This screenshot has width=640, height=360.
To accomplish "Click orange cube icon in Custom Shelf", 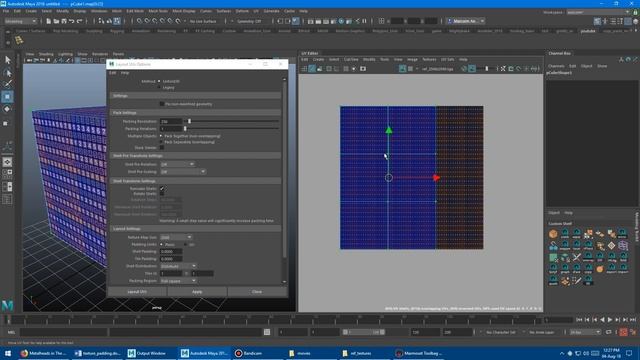I will coord(553,234).
